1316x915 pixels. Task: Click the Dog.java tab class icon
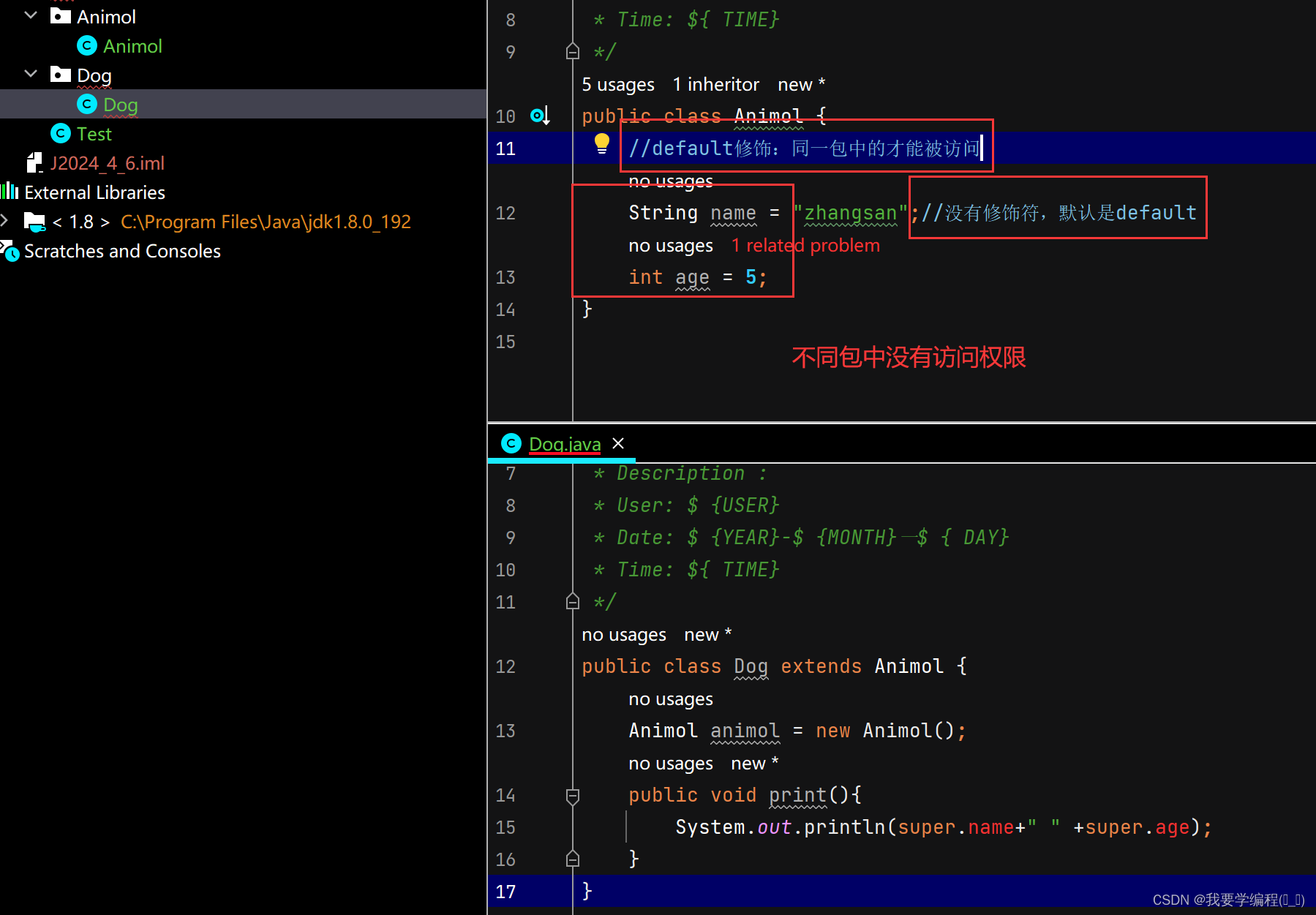511,443
